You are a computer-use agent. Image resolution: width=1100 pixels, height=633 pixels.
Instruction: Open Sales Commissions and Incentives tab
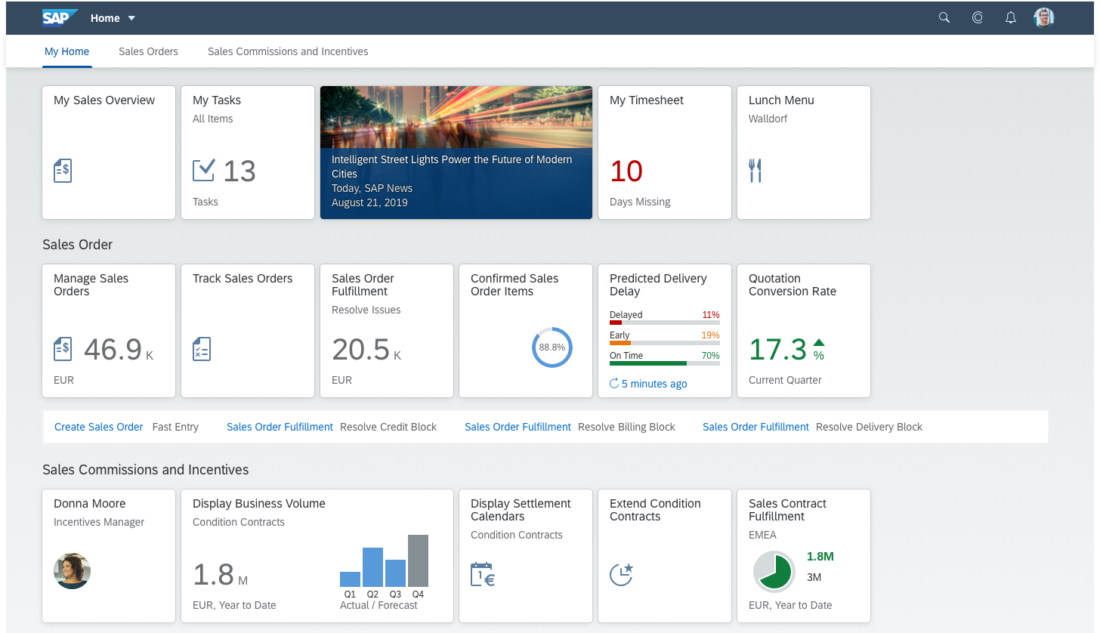click(x=288, y=52)
